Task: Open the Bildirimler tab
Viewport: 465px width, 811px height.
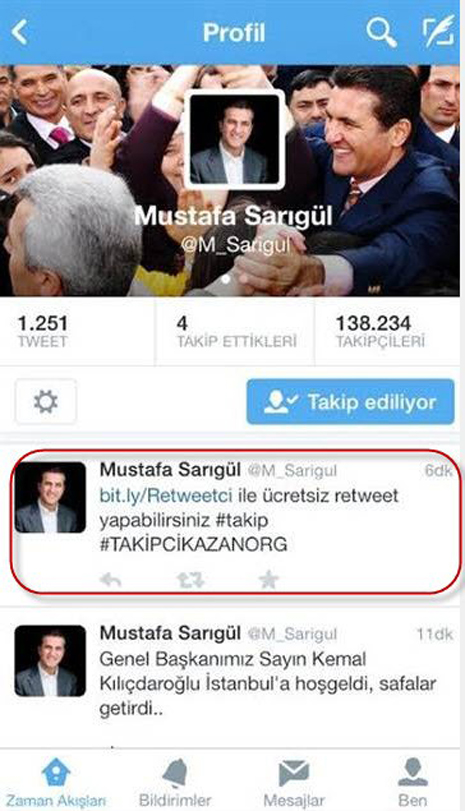Action: click(x=175, y=783)
